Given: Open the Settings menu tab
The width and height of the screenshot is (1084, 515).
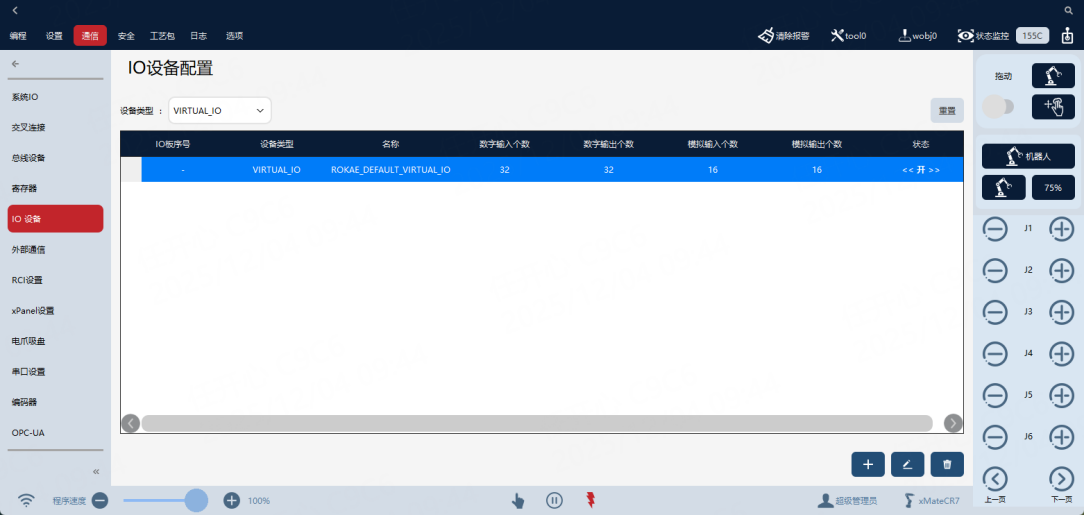Looking at the screenshot, I should 54,36.
